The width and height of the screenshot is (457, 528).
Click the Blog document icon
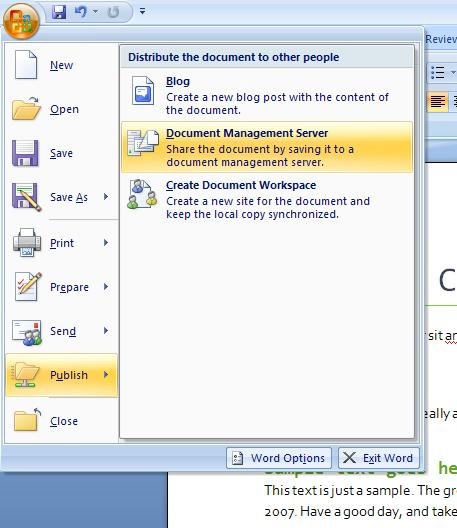[x=143, y=91]
